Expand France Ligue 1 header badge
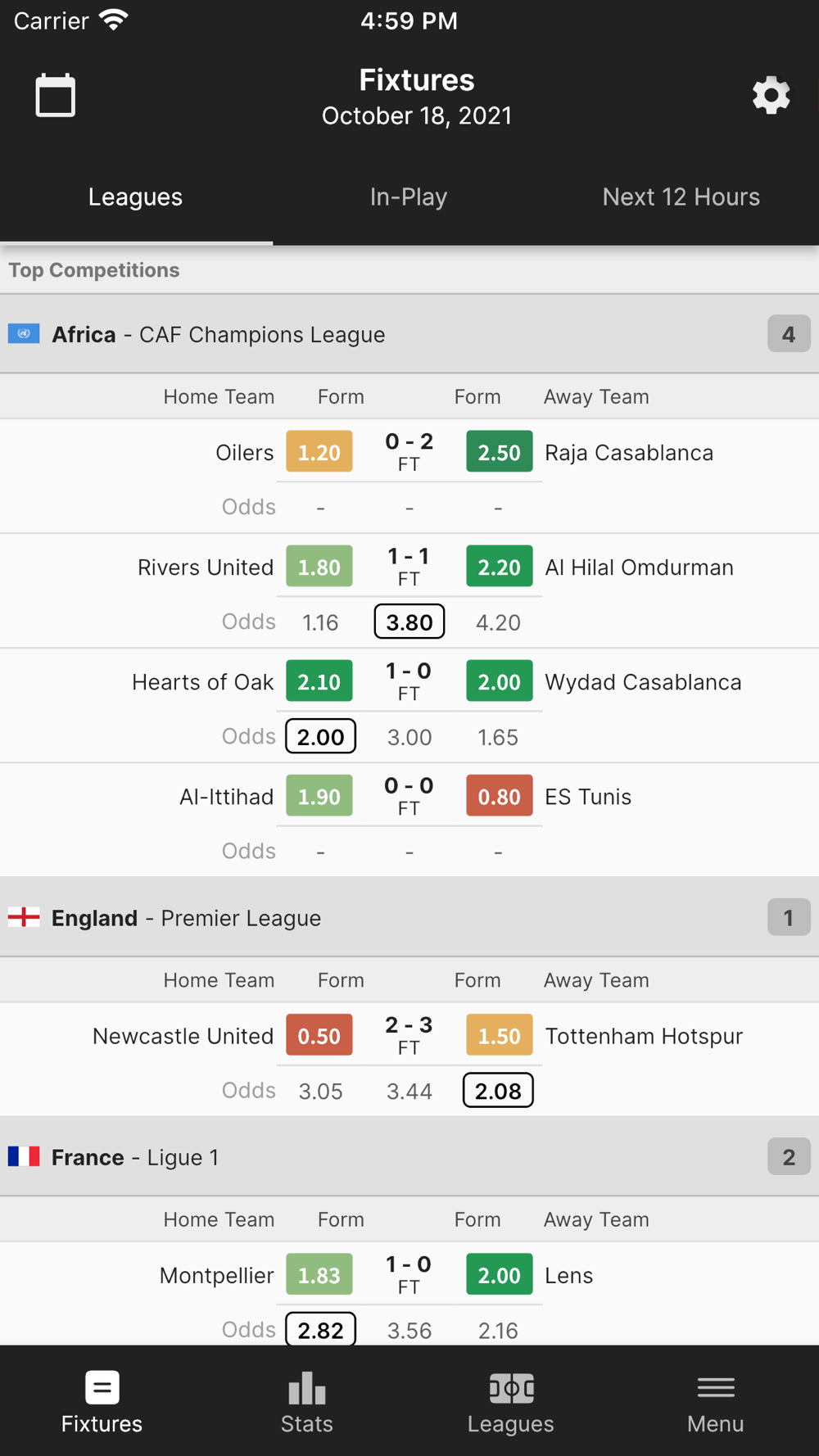Viewport: 819px width, 1456px height. click(788, 1156)
